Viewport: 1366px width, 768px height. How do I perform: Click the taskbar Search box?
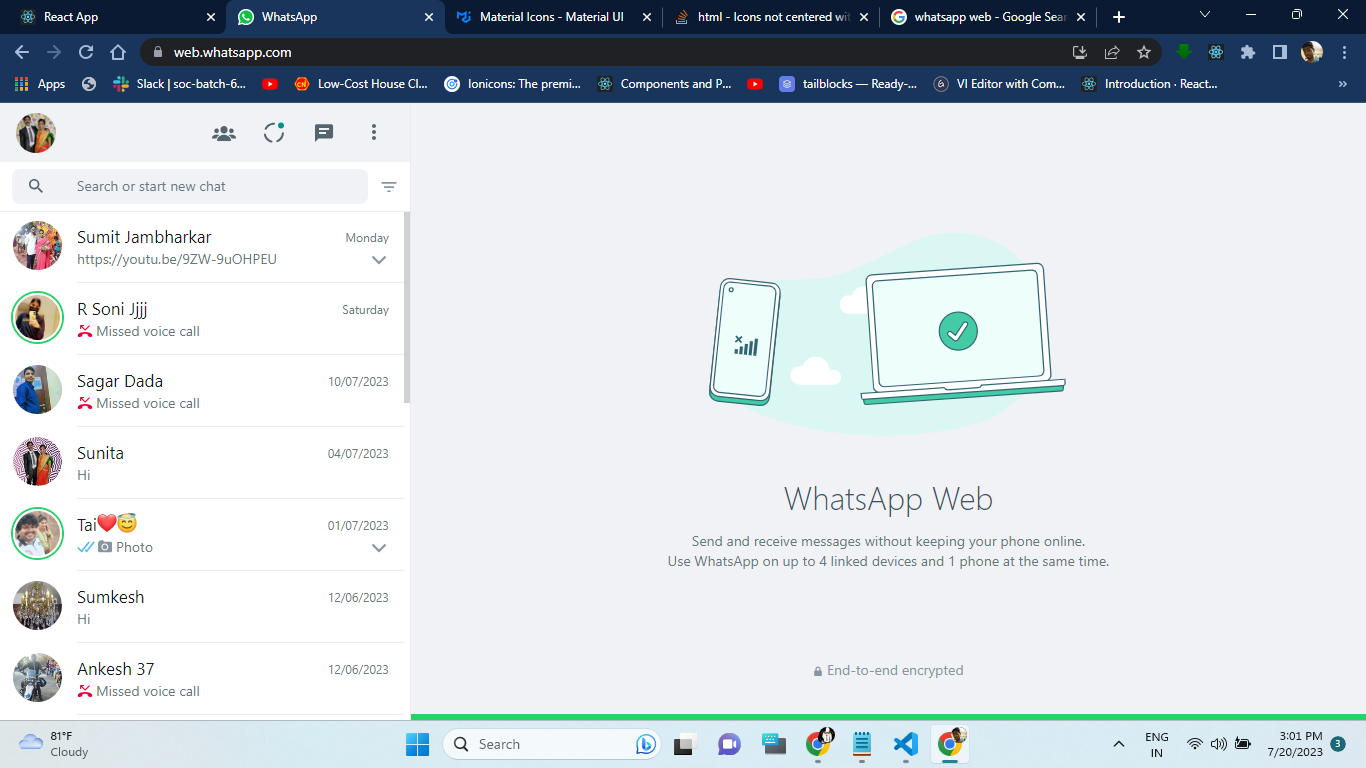tap(551, 744)
